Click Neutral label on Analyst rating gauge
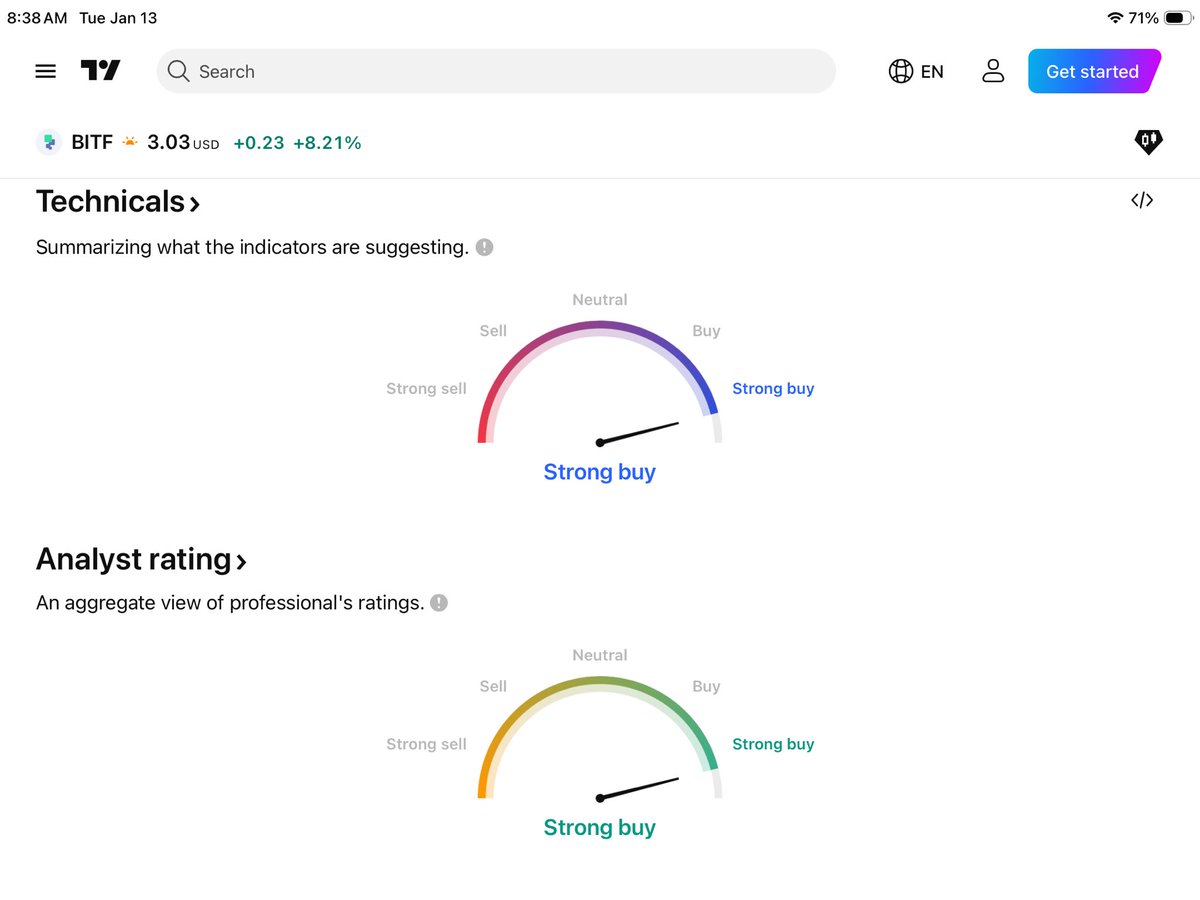The width and height of the screenshot is (1200, 900). click(600, 656)
